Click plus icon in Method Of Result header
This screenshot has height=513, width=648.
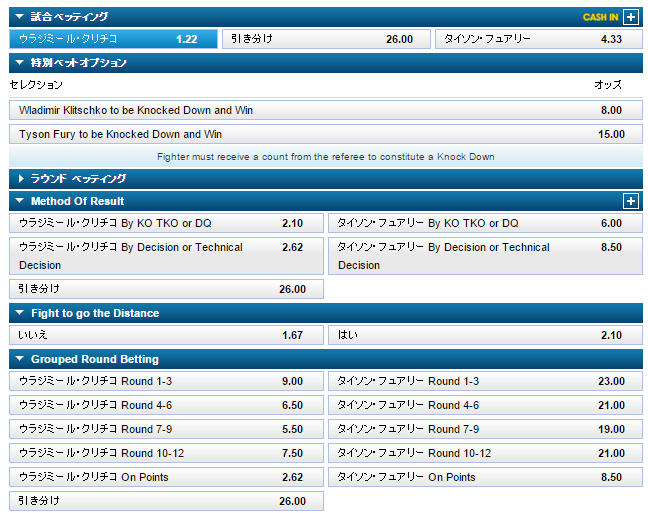click(x=631, y=201)
